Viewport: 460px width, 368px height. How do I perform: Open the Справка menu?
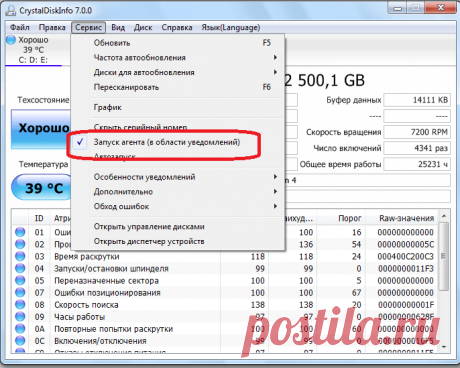point(177,27)
